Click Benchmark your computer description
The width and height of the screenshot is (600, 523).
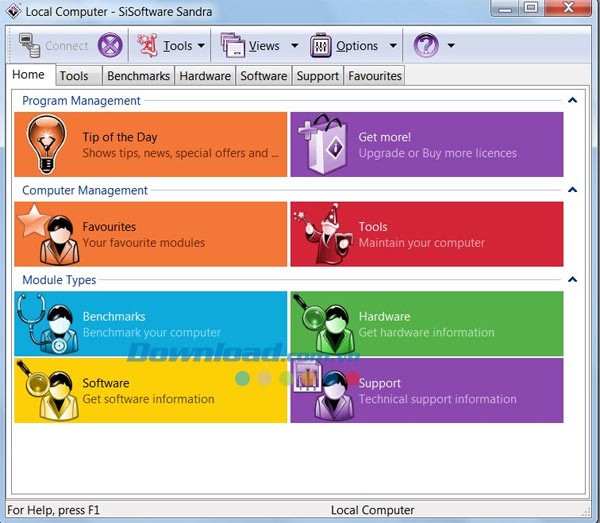click(152, 332)
